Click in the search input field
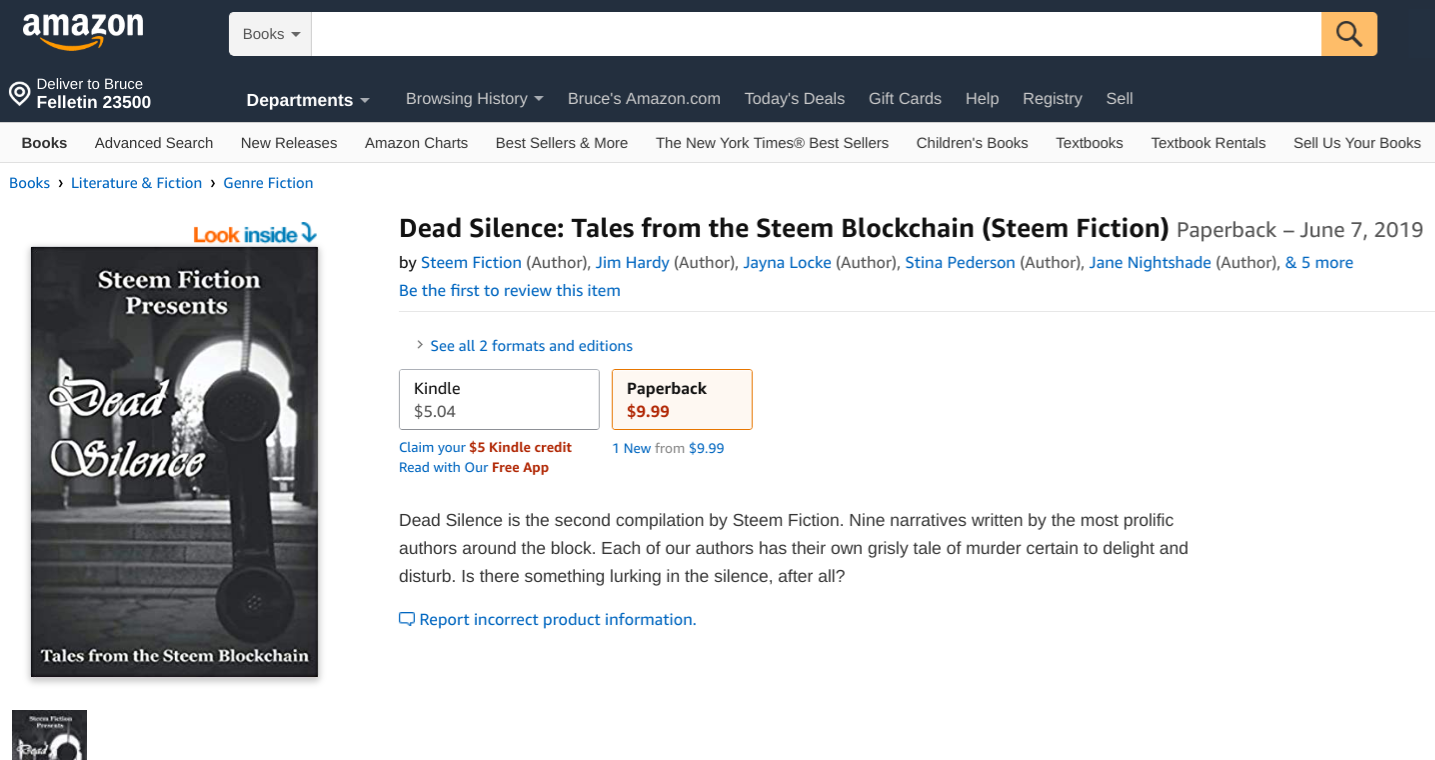The height and width of the screenshot is (760, 1435). pos(815,34)
